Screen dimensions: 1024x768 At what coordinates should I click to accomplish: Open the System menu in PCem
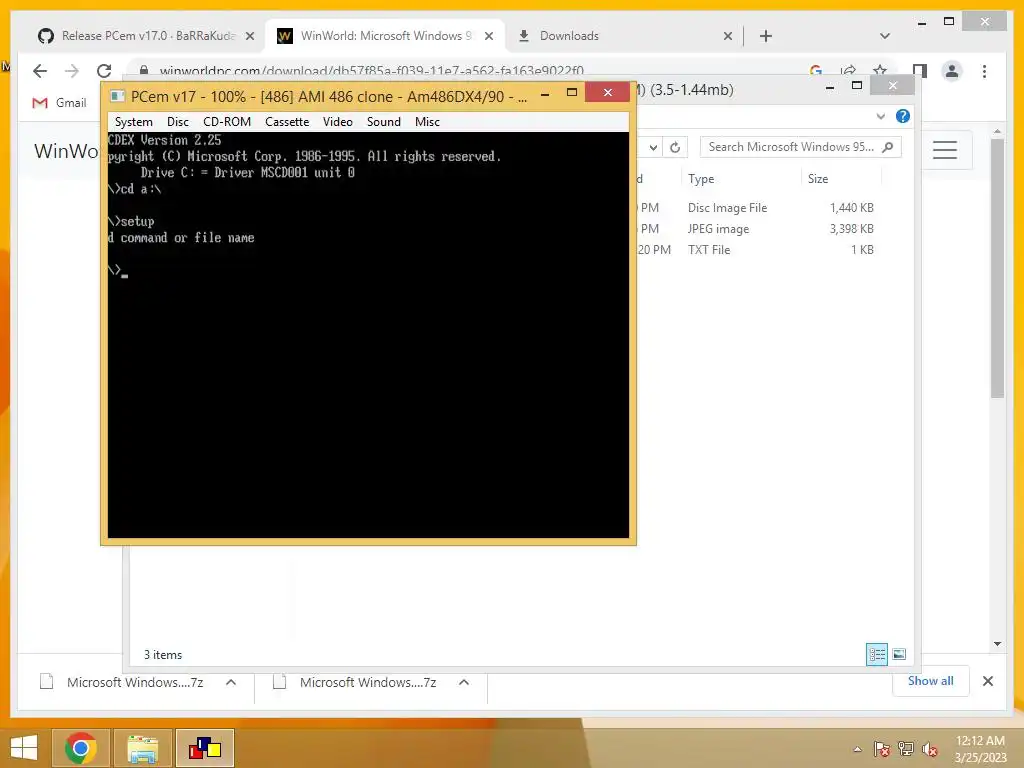133,122
